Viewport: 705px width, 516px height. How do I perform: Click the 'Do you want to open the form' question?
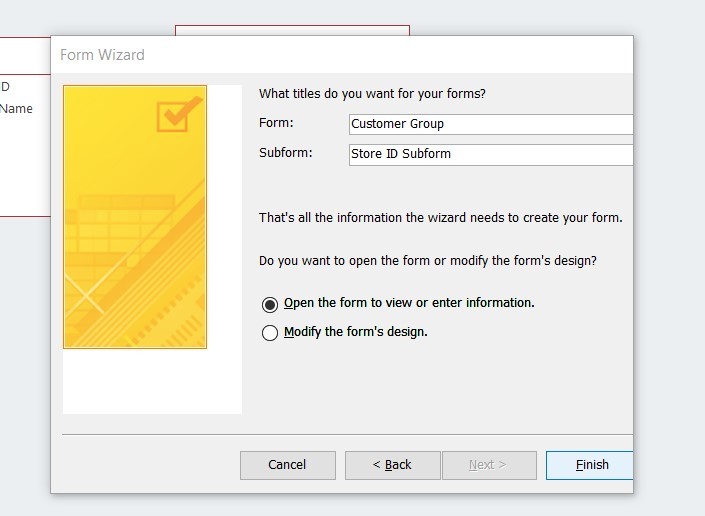click(x=427, y=261)
